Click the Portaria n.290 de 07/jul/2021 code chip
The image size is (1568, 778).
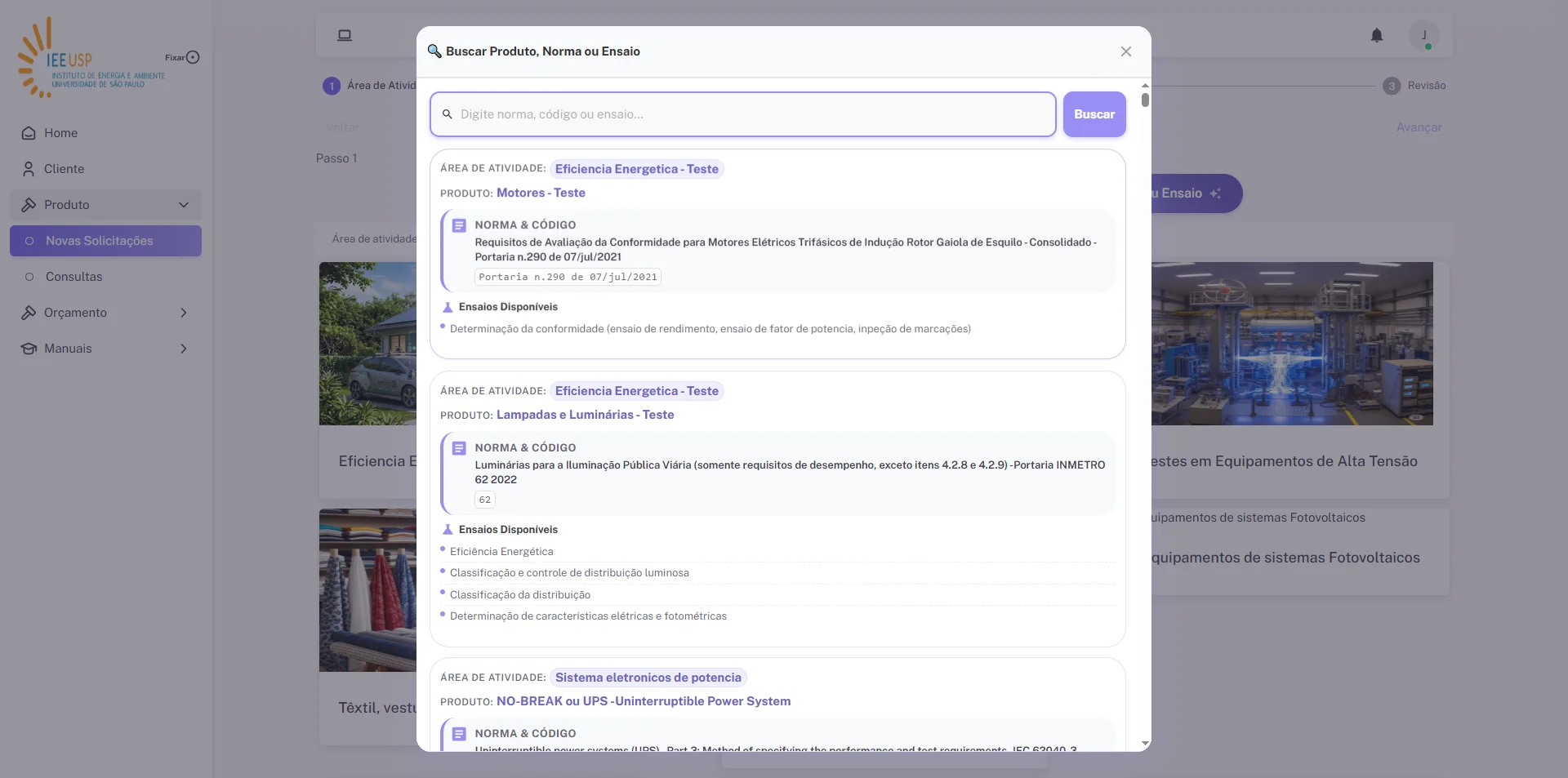pyautogui.click(x=568, y=277)
